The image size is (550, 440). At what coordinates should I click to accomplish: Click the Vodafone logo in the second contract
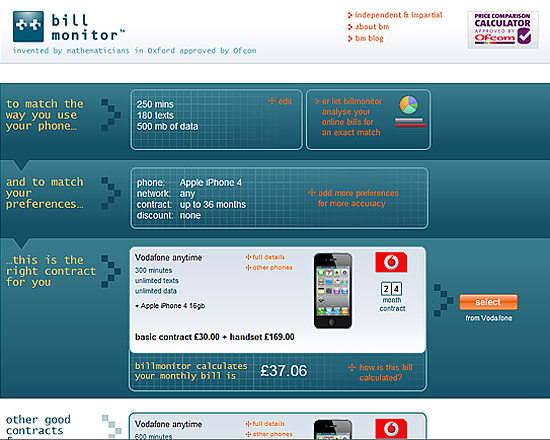391,429
